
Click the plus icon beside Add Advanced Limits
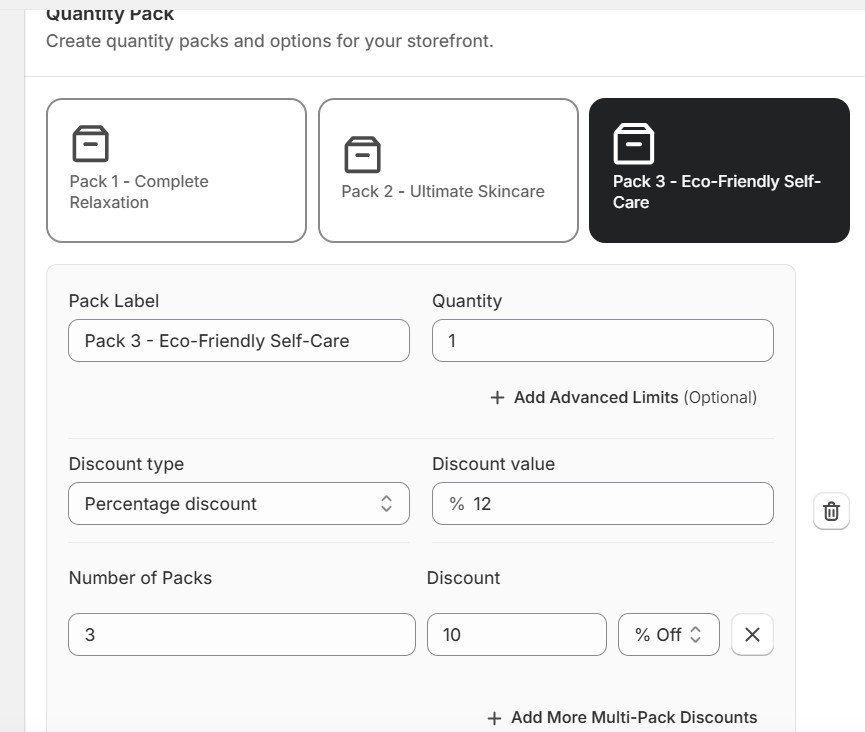[x=497, y=398]
